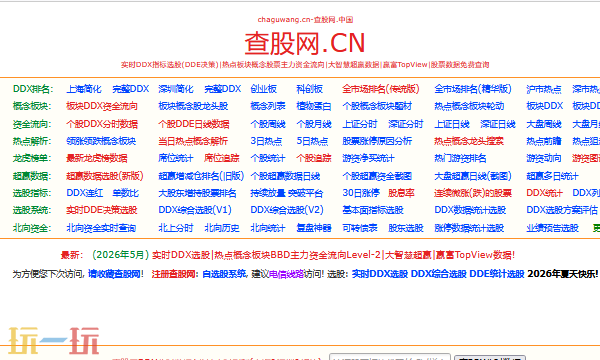Open 基本面指标选股
Viewport: 600px width, 360px height.
pos(373,210)
